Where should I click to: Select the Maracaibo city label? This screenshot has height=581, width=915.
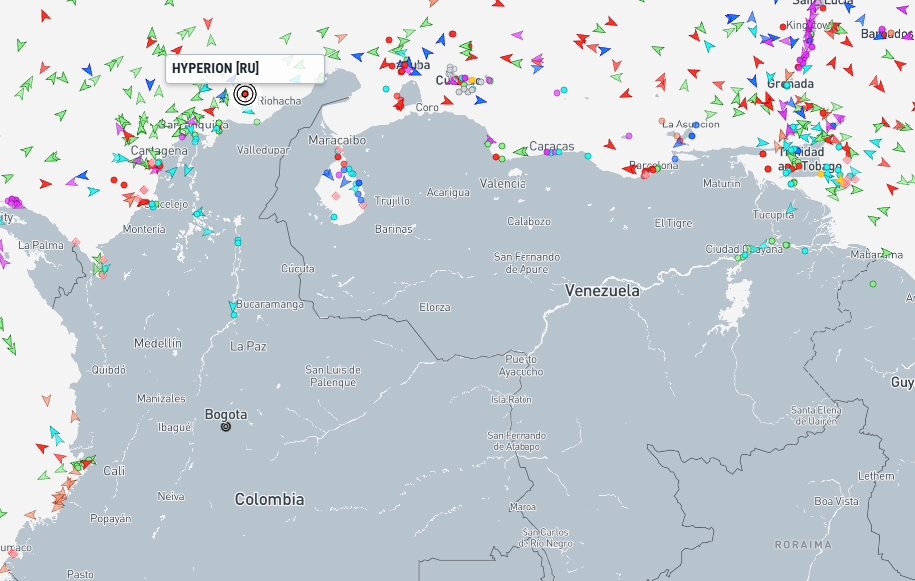click(x=337, y=140)
